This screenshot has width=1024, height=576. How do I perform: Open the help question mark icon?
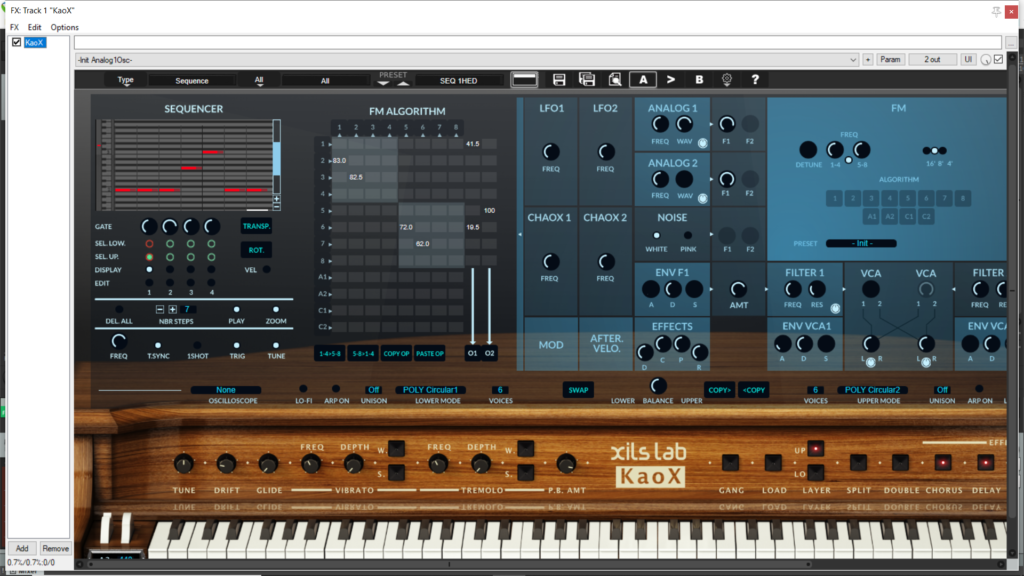(755, 80)
